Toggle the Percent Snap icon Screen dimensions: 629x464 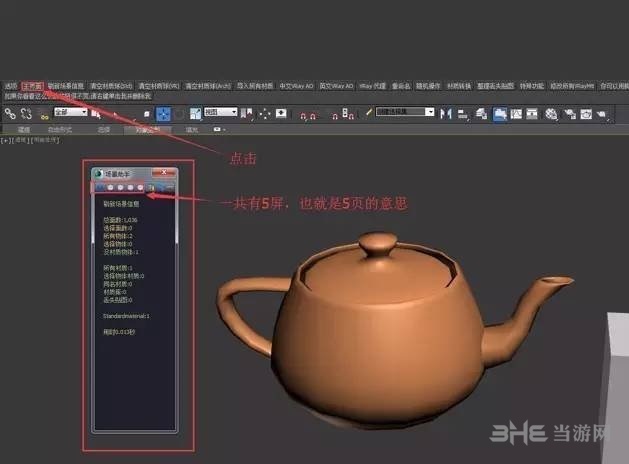335,115
